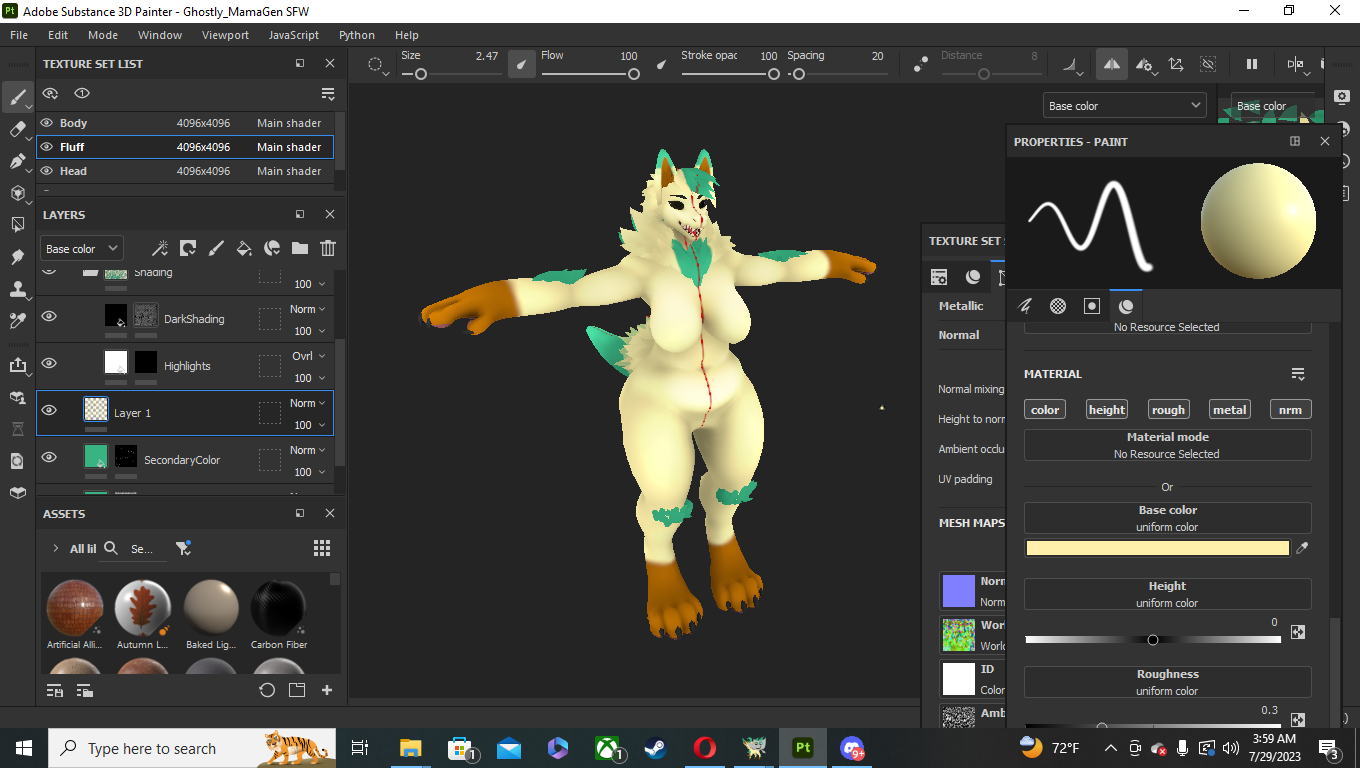Click the Material mode resource button

[x=1167, y=445]
